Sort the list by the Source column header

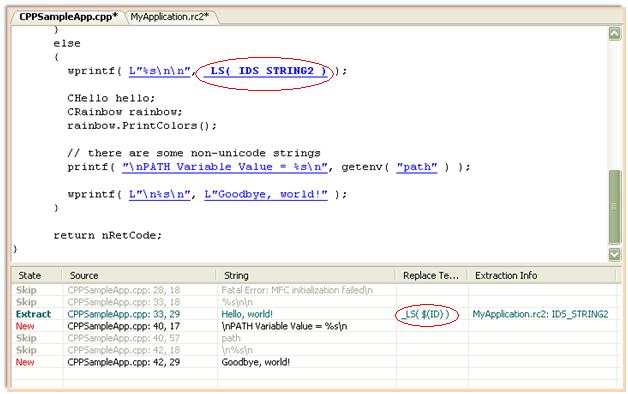(139, 275)
